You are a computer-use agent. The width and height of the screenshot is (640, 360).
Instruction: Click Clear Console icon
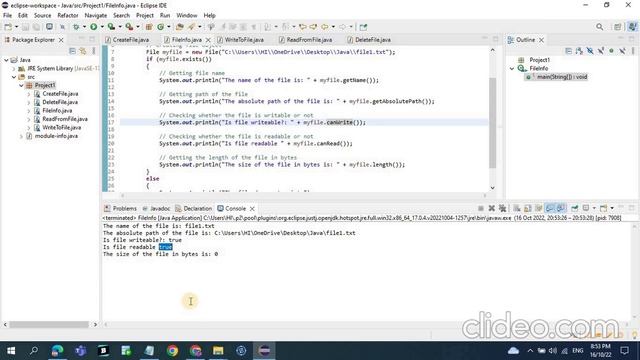(517, 209)
